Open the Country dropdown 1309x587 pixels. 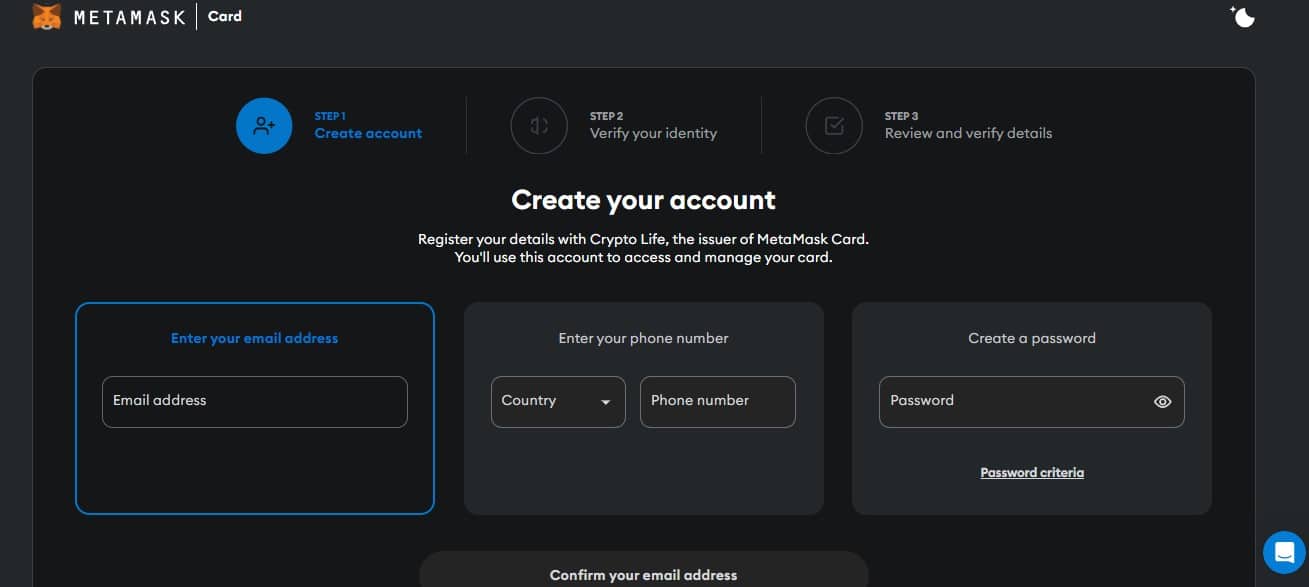click(x=558, y=402)
